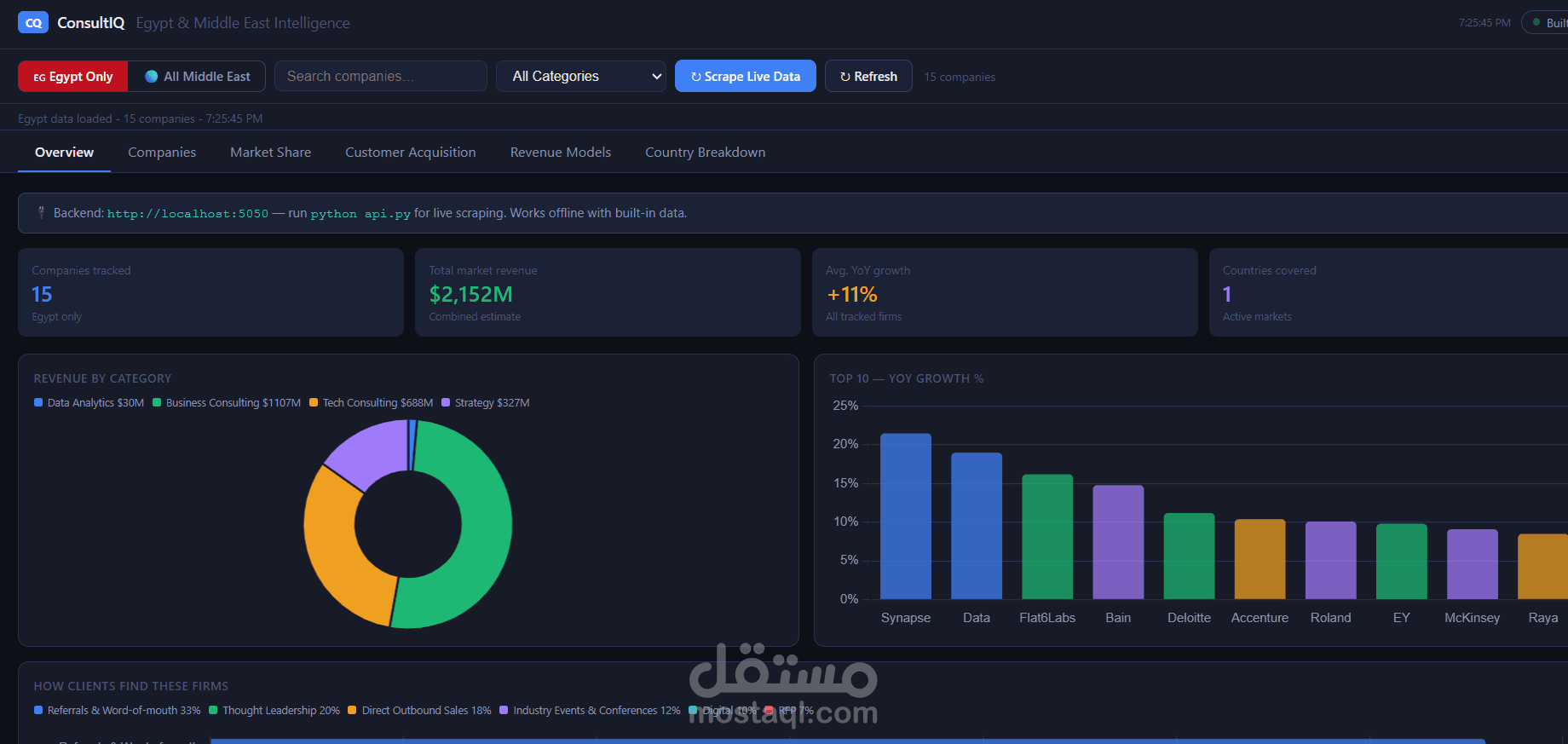Viewport: 1568px width, 744px height.
Task: Toggle Tech Consulting $688M legend item
Action: [372, 403]
